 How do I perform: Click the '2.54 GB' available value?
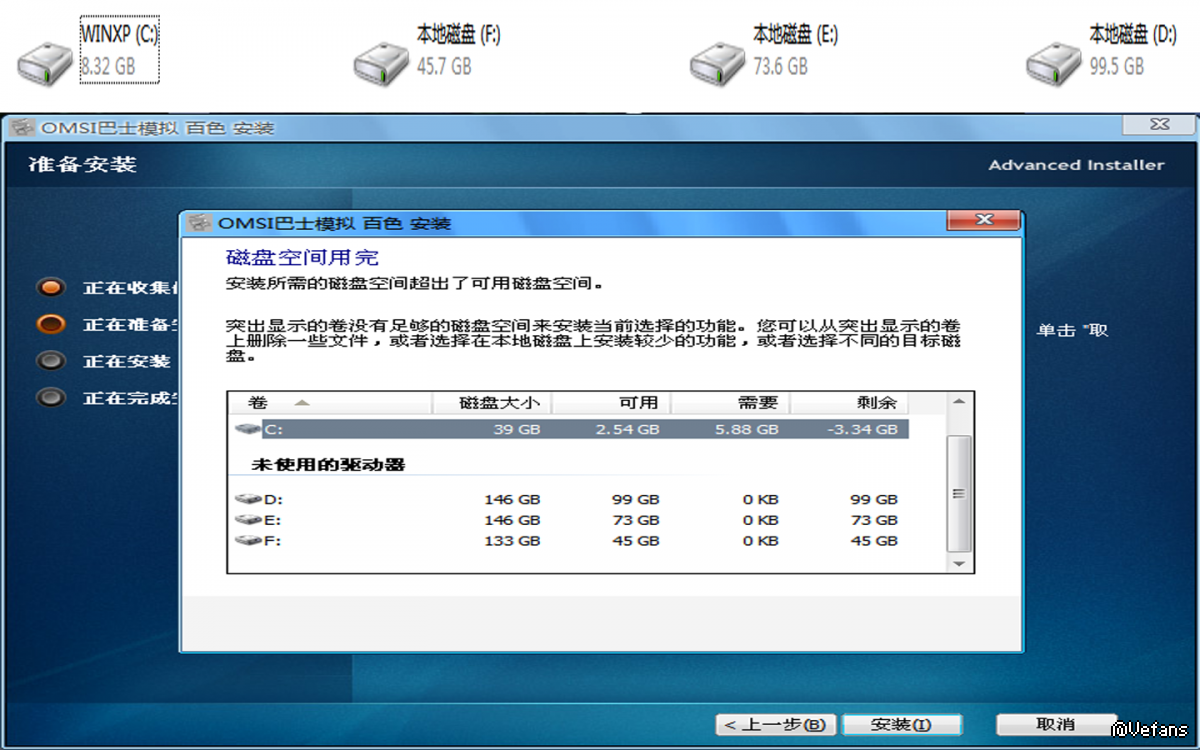point(628,429)
